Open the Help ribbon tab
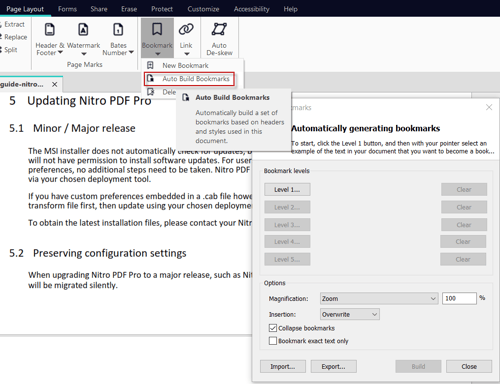The width and height of the screenshot is (500, 384). (290, 9)
